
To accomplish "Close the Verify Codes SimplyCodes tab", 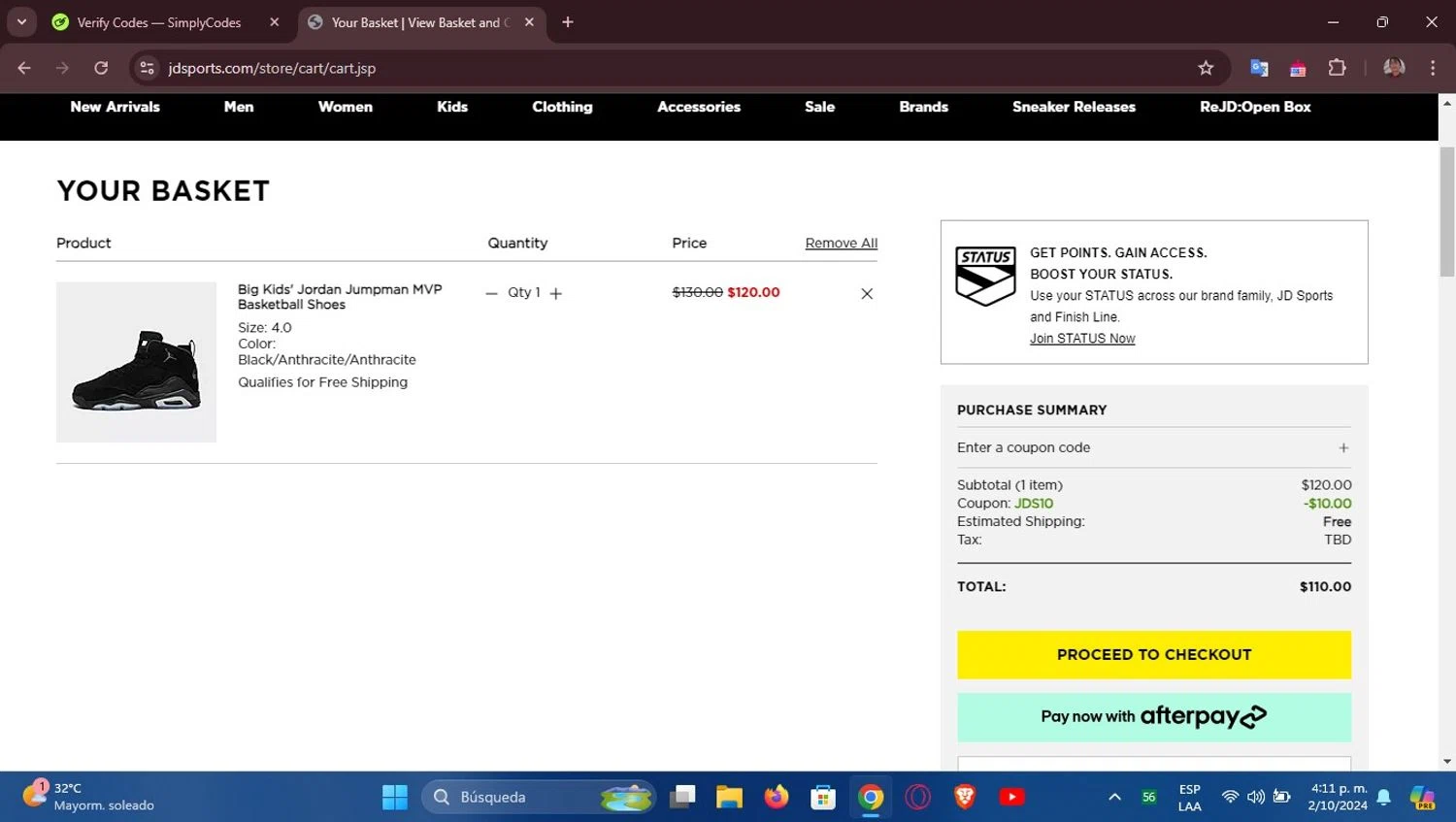I will [275, 22].
